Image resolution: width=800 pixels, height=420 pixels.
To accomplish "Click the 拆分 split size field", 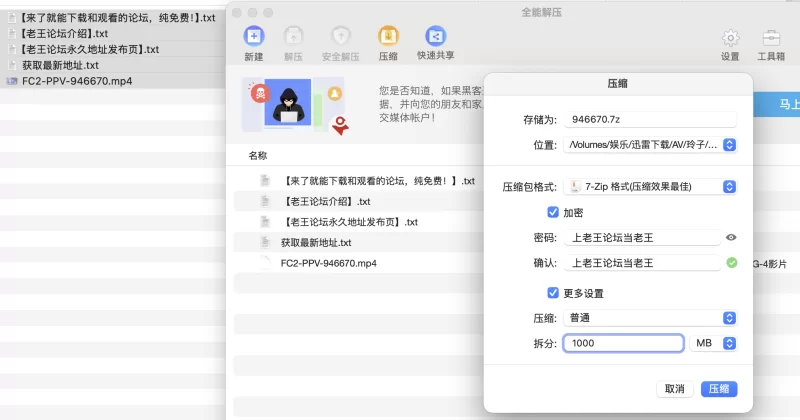I will [x=623, y=343].
